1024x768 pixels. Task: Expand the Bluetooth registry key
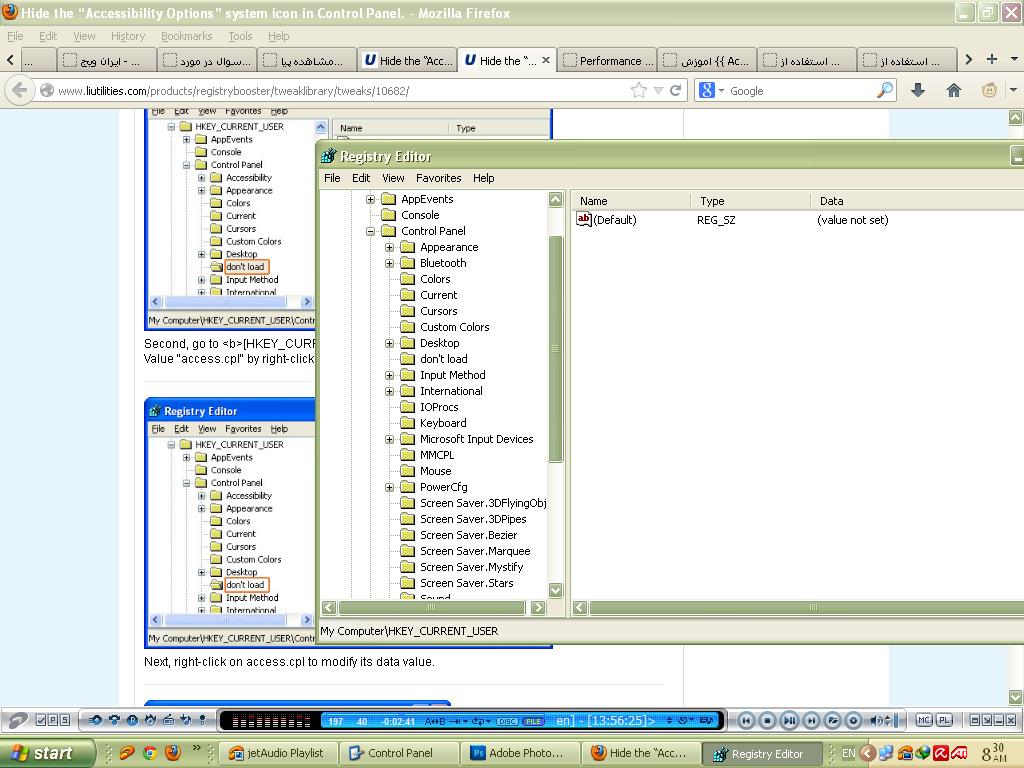pyautogui.click(x=389, y=263)
